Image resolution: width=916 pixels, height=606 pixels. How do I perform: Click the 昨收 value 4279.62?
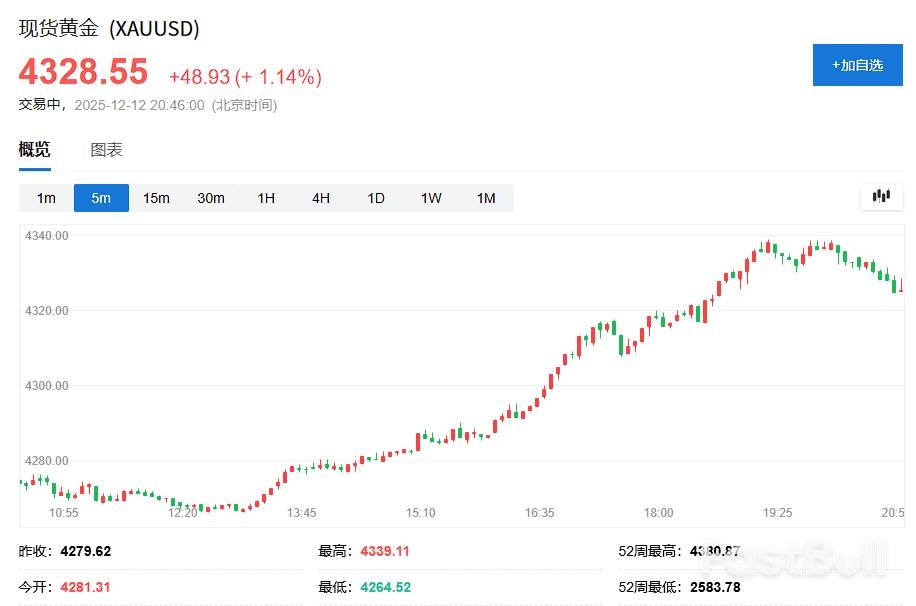pyautogui.click(x=86, y=551)
